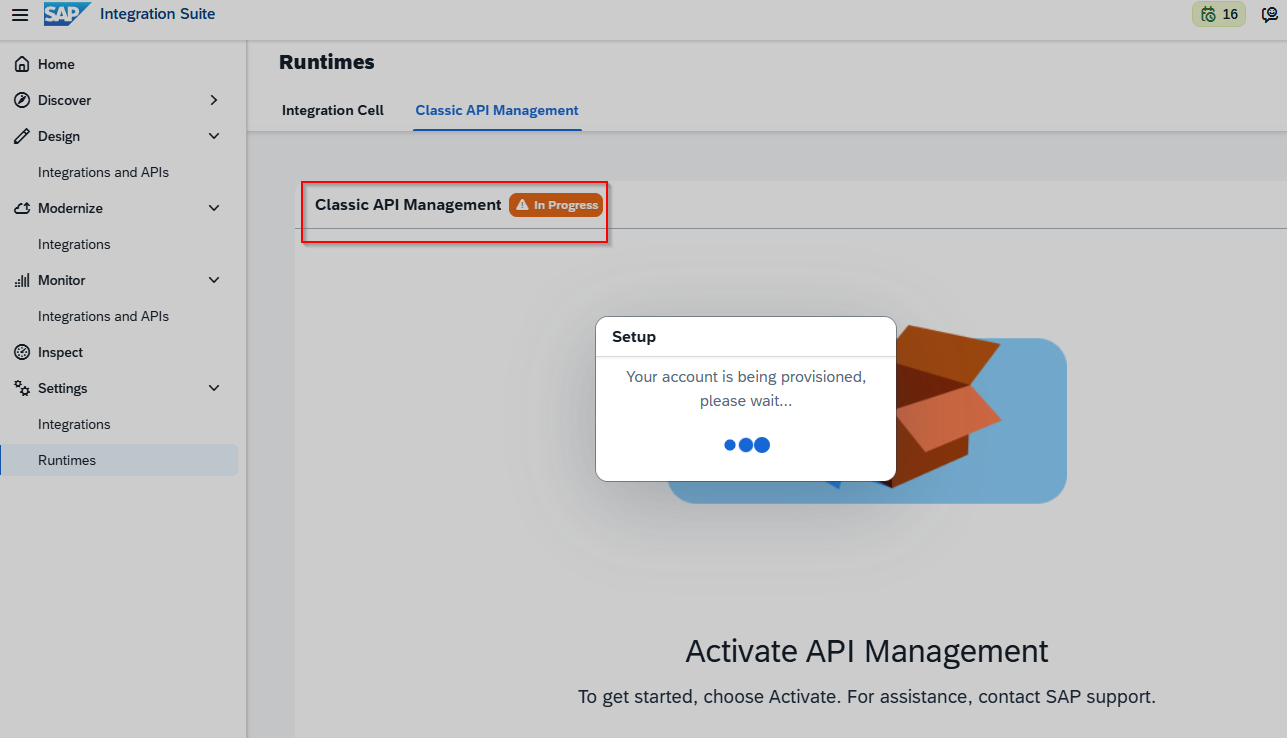This screenshot has width=1287, height=738.
Task: Click the In Progress status badge
Action: click(x=556, y=205)
